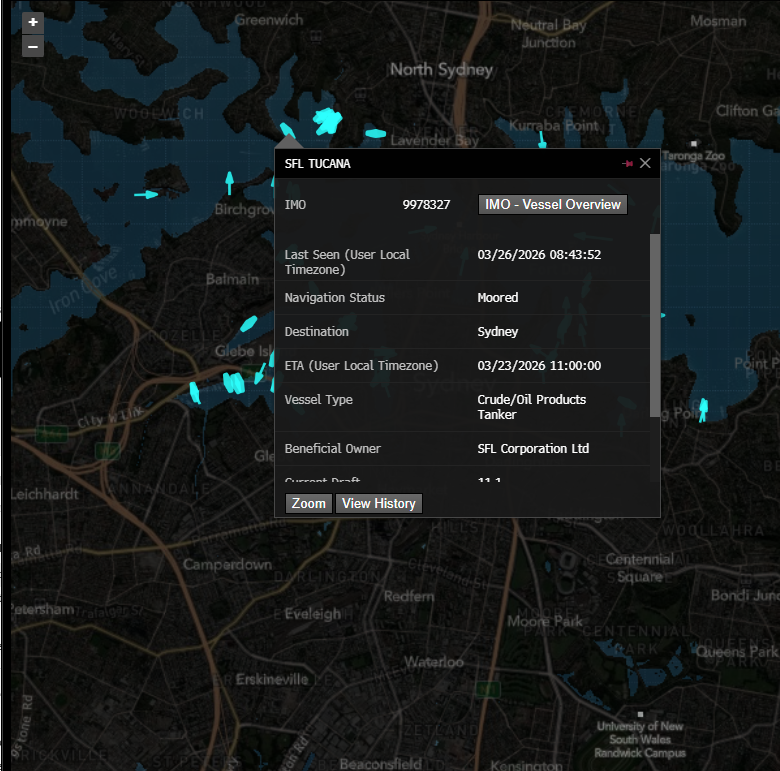780x771 pixels.
Task: Select vessel marker below Kurraba Point
Action: point(542,139)
